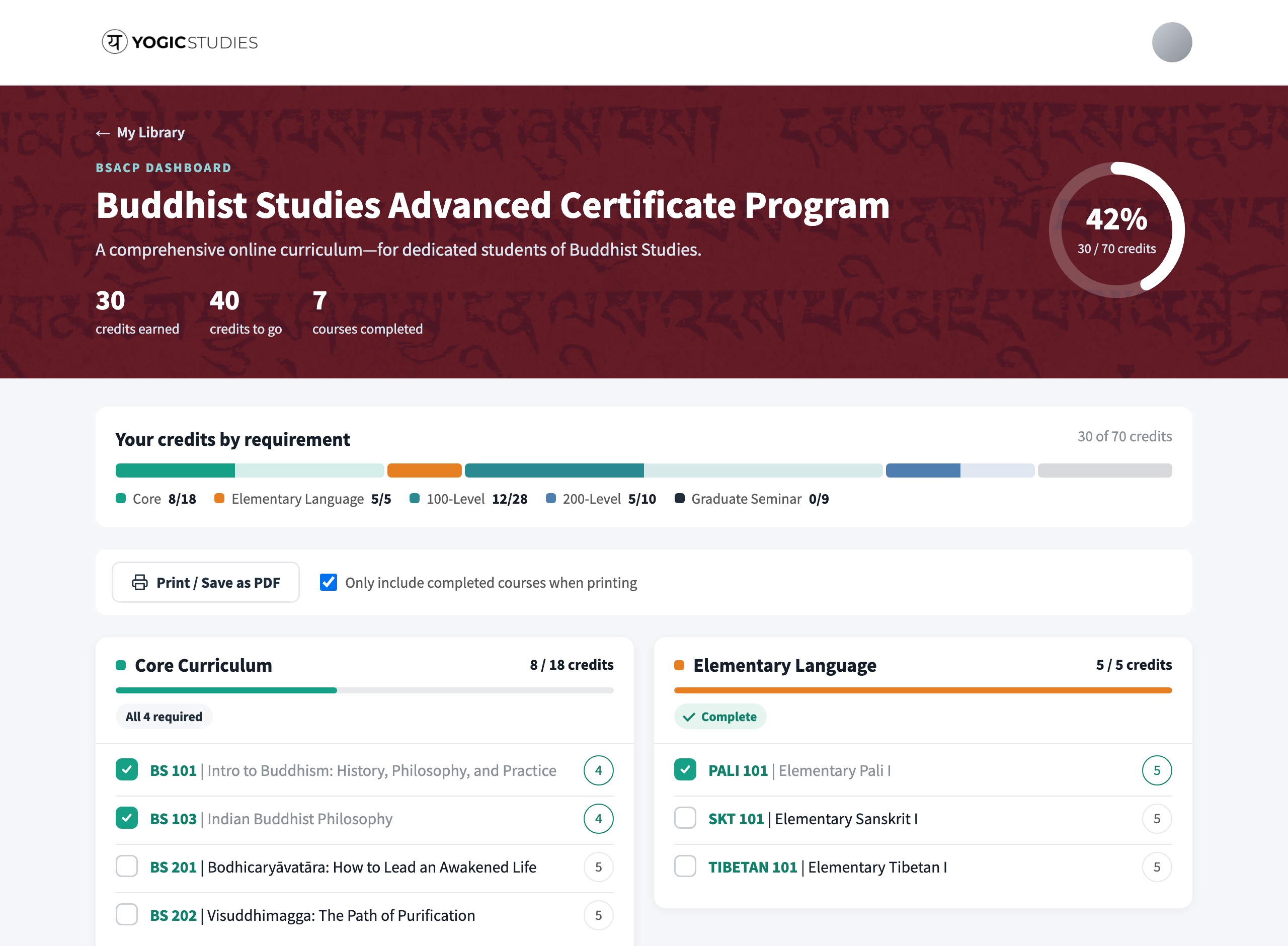Click the gray Graduate Seminar bar segment

coord(1105,470)
